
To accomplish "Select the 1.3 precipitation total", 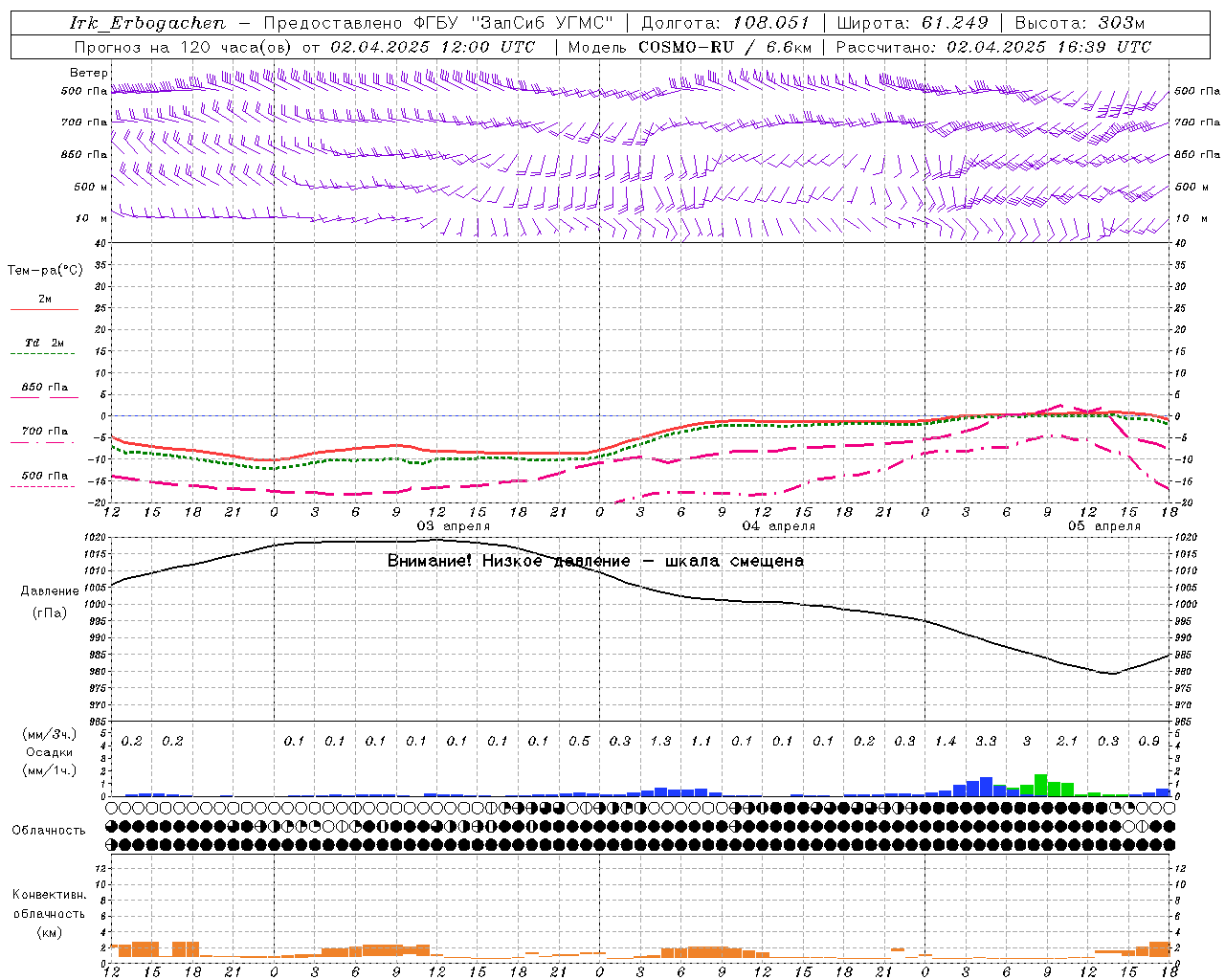I will [660, 742].
